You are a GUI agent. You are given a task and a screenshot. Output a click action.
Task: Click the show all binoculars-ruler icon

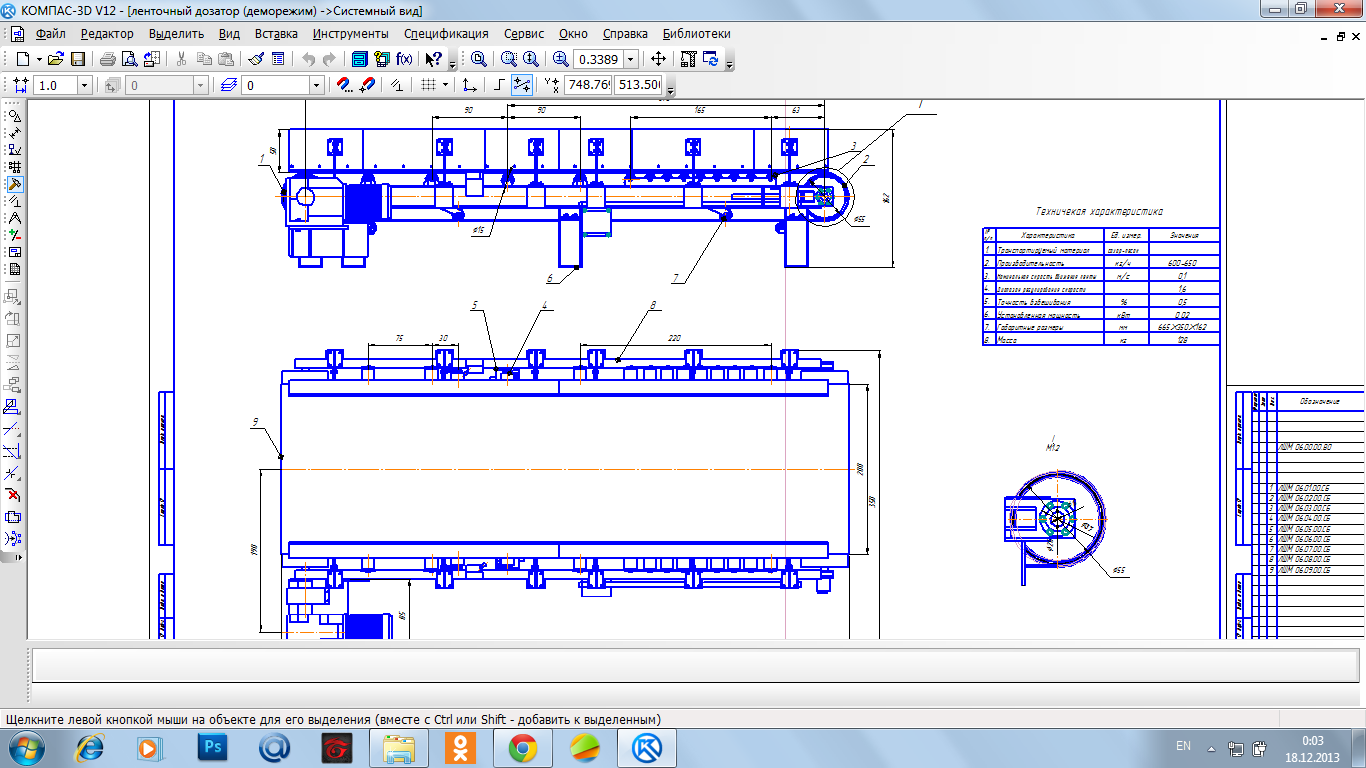point(688,59)
